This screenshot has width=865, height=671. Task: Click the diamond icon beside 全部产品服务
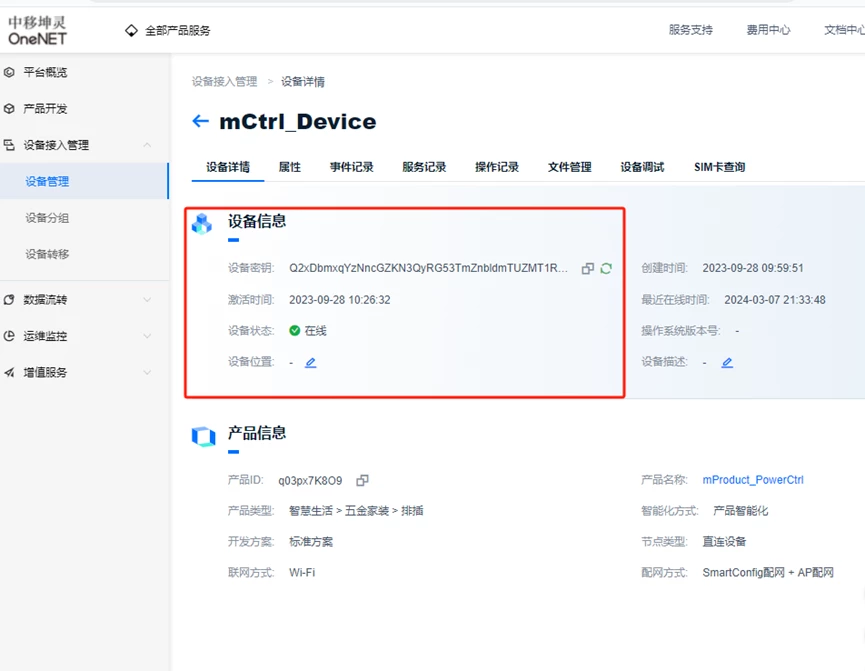pos(131,30)
